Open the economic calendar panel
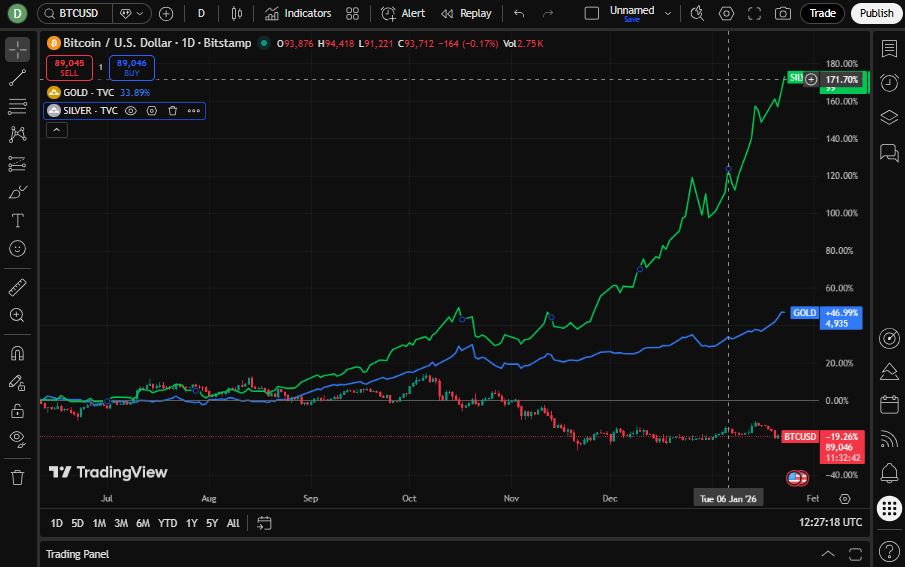The width and height of the screenshot is (905, 567). 889,404
